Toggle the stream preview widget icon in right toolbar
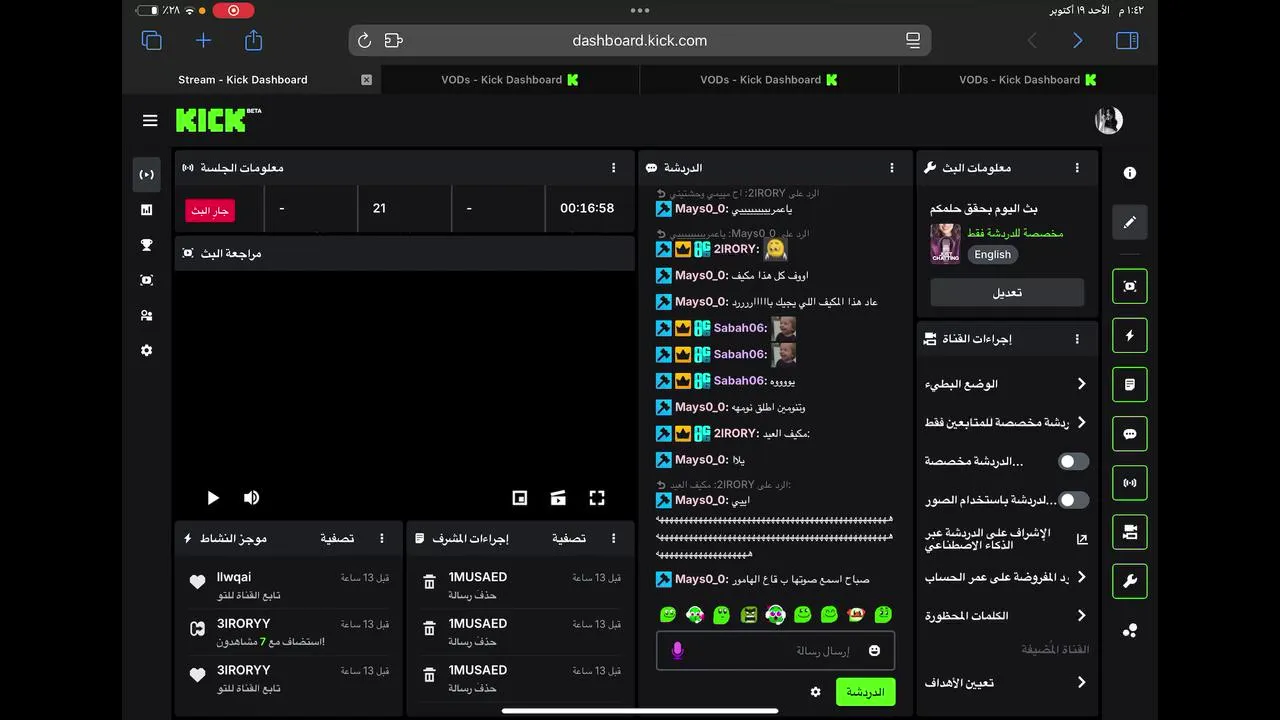This screenshot has height=720, width=1280. [x=1130, y=286]
